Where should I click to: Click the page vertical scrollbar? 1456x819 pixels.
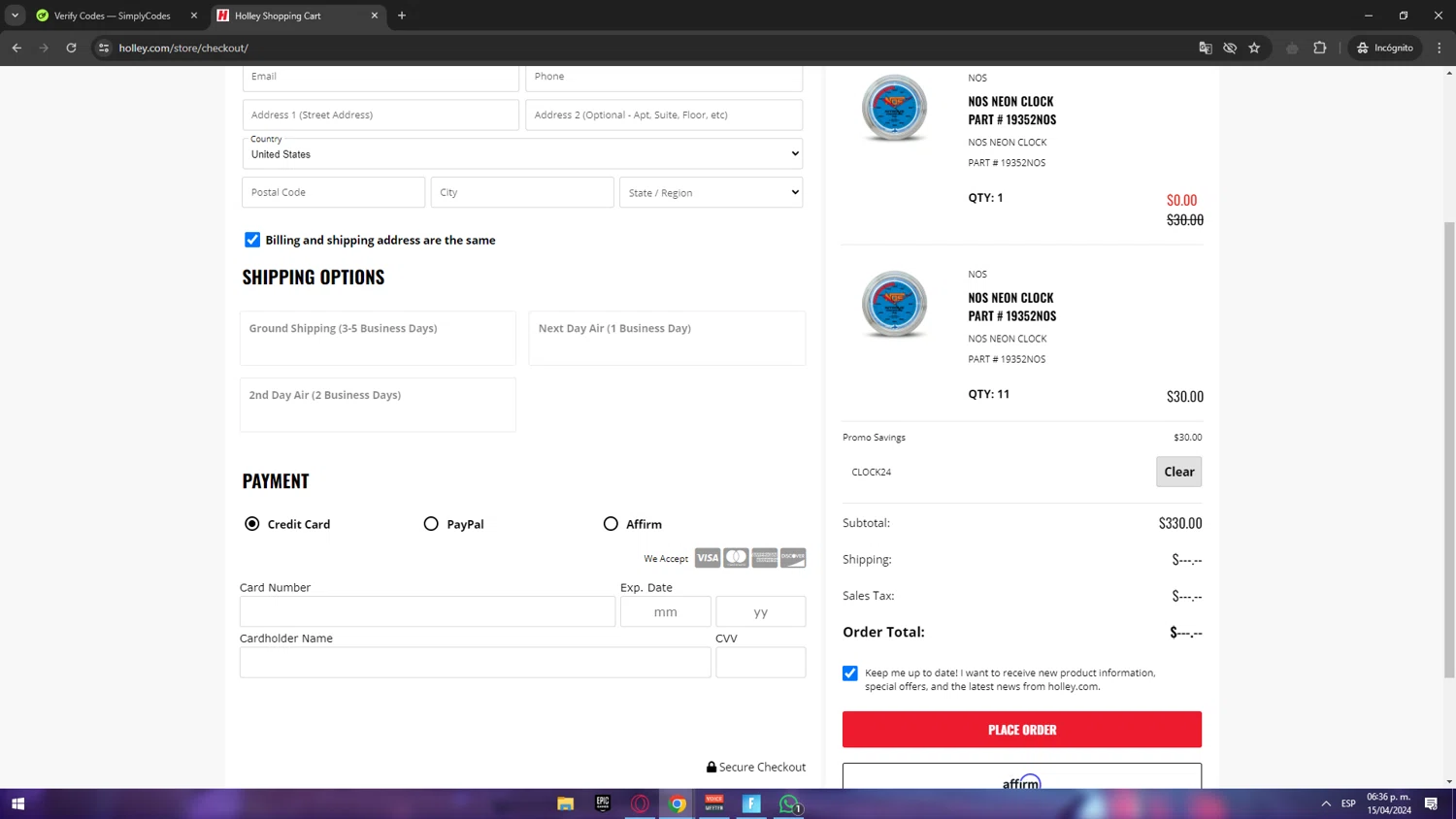(x=1449, y=448)
